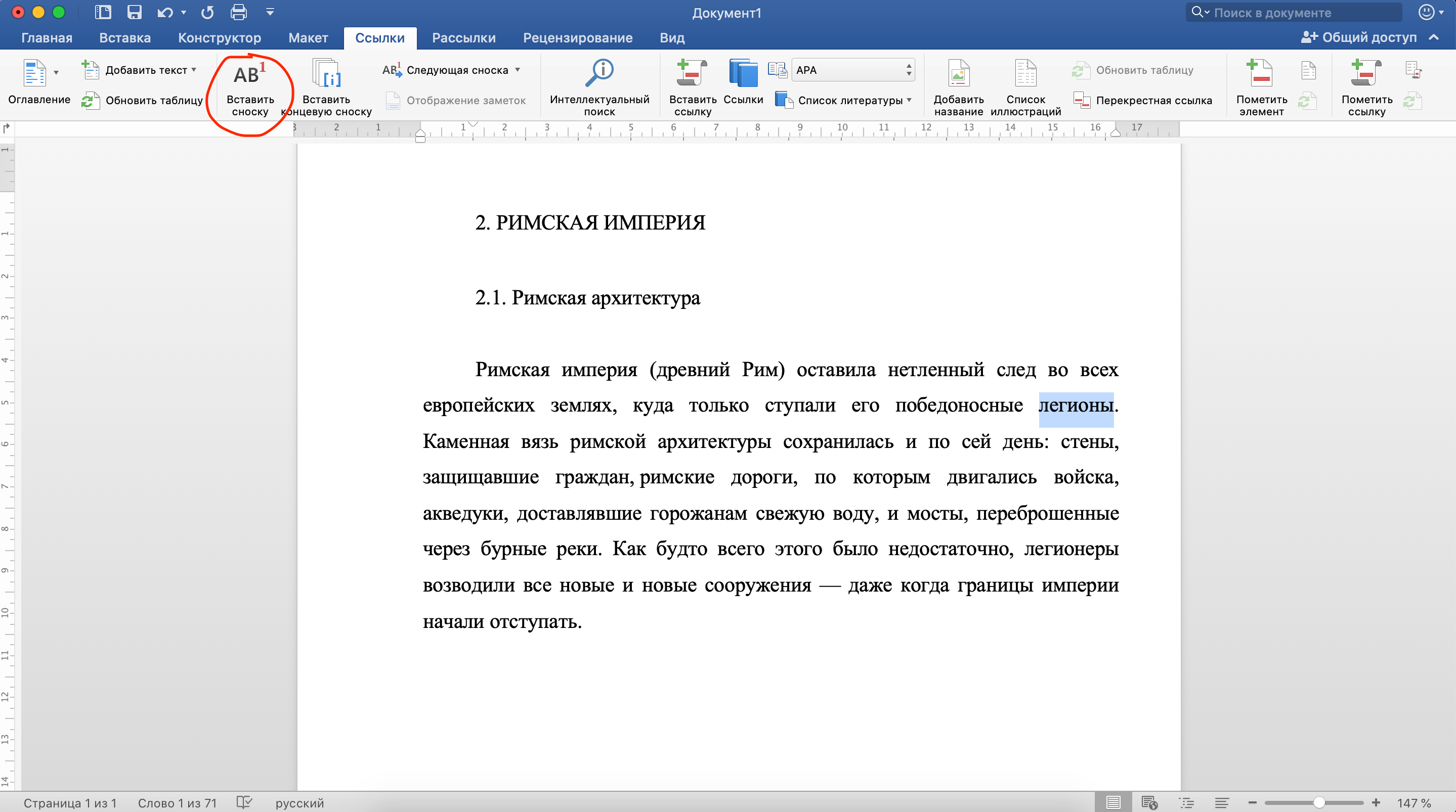Viewport: 1456px width, 812px height.
Task: Click Mark Citation (Пометить ссылку) icon
Action: click(1365, 73)
